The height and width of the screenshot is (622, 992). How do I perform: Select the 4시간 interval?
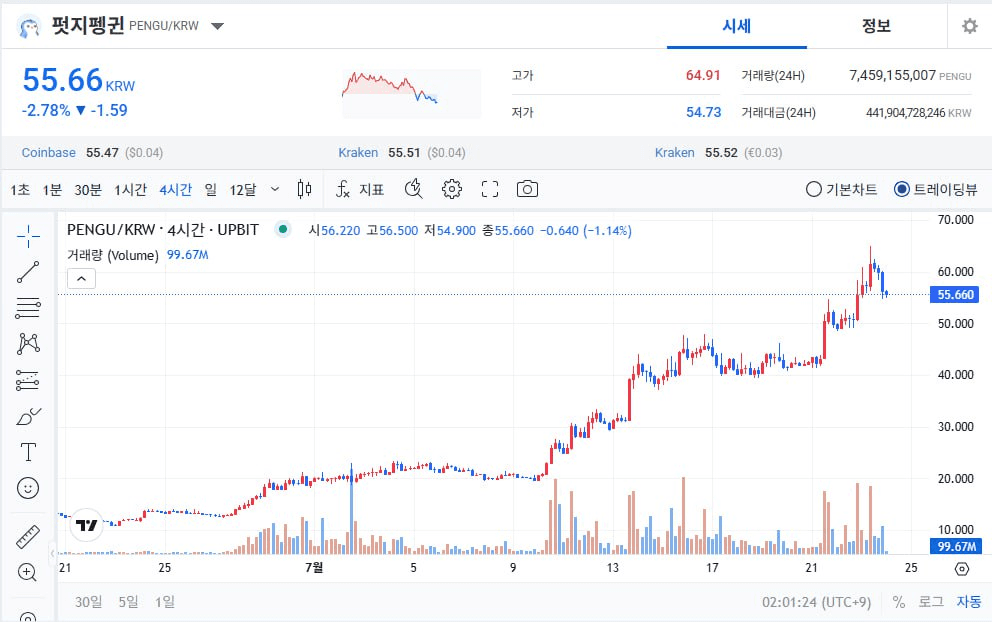tap(176, 190)
